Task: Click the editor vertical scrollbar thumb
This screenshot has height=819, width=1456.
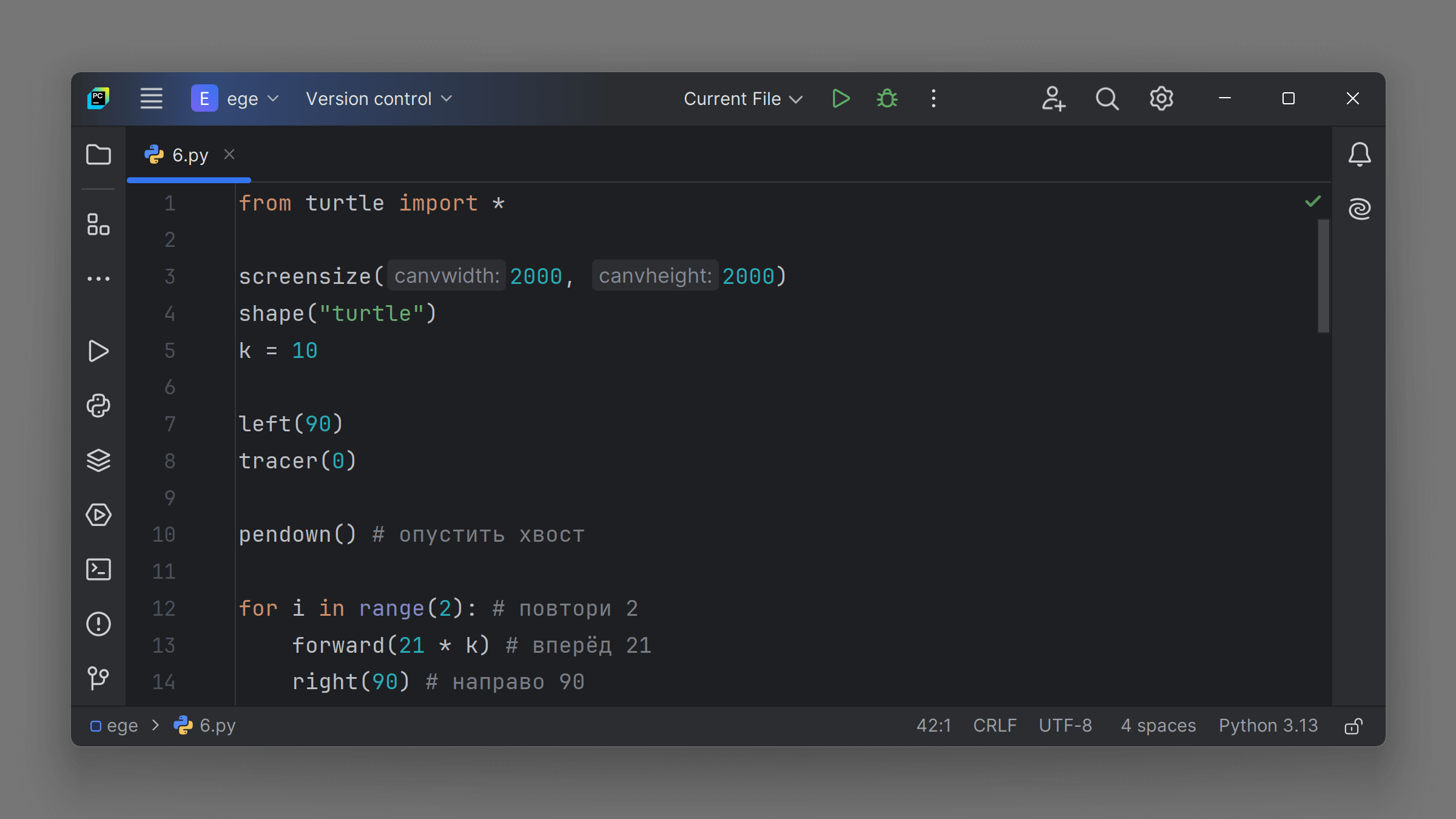Action: tap(1323, 276)
